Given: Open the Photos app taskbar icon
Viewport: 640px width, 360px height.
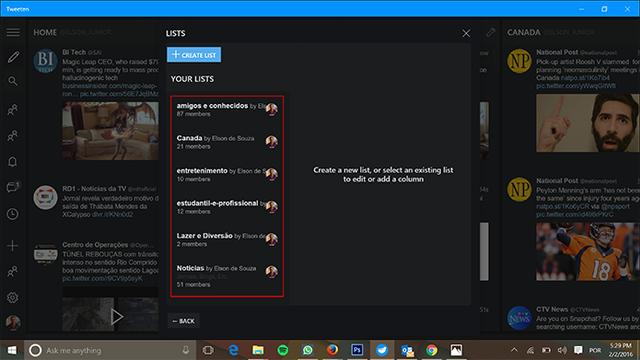Looking at the screenshot, I should click(456, 350).
